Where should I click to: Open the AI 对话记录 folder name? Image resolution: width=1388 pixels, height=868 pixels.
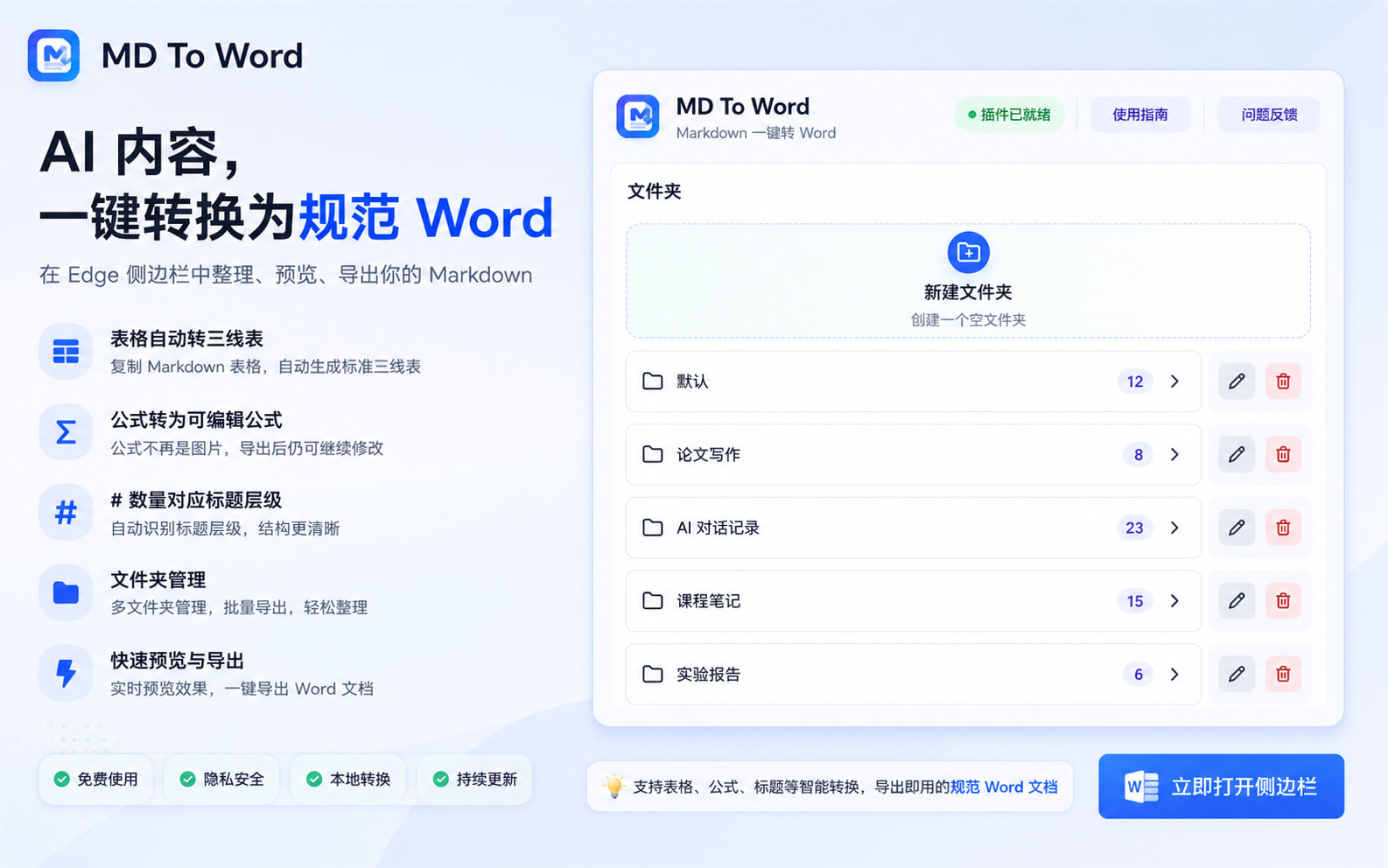(x=718, y=528)
